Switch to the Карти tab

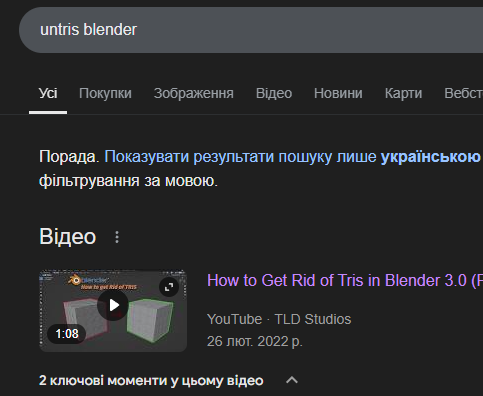[x=403, y=93]
